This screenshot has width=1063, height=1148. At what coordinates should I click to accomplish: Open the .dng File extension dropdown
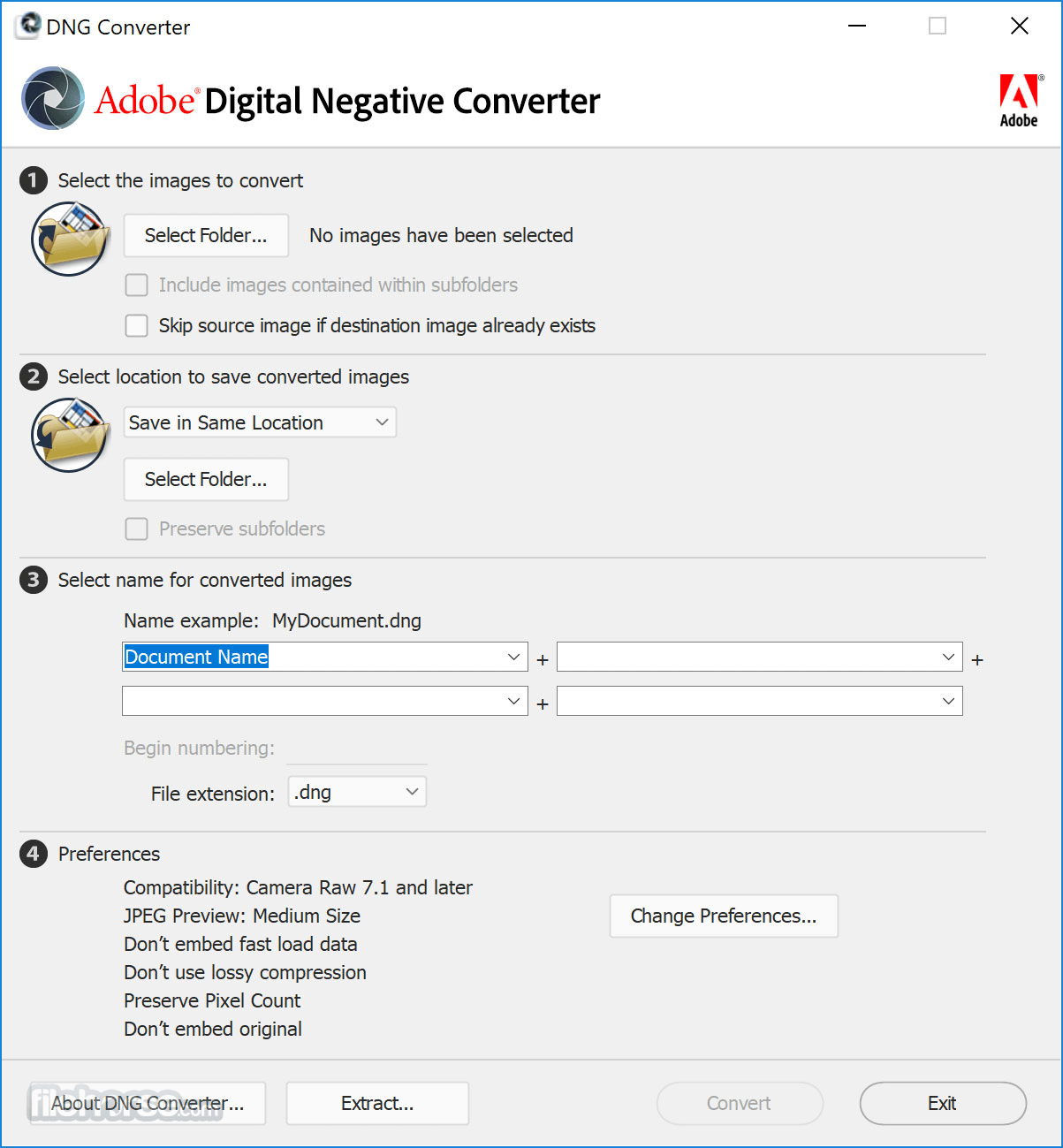click(357, 792)
